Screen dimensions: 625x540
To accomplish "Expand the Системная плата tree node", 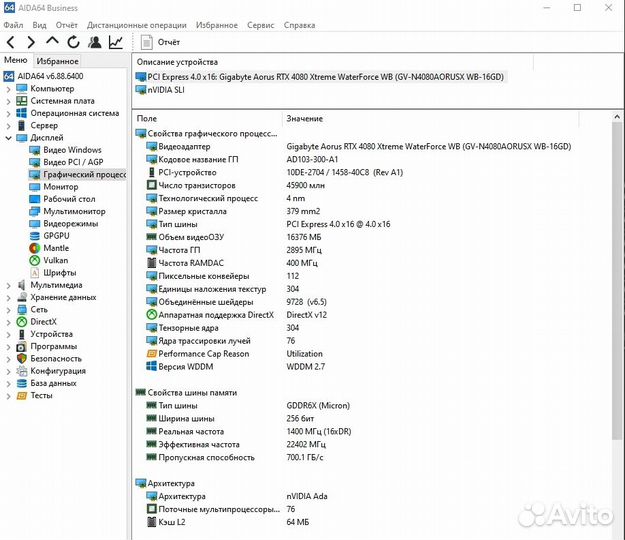I will (8, 101).
